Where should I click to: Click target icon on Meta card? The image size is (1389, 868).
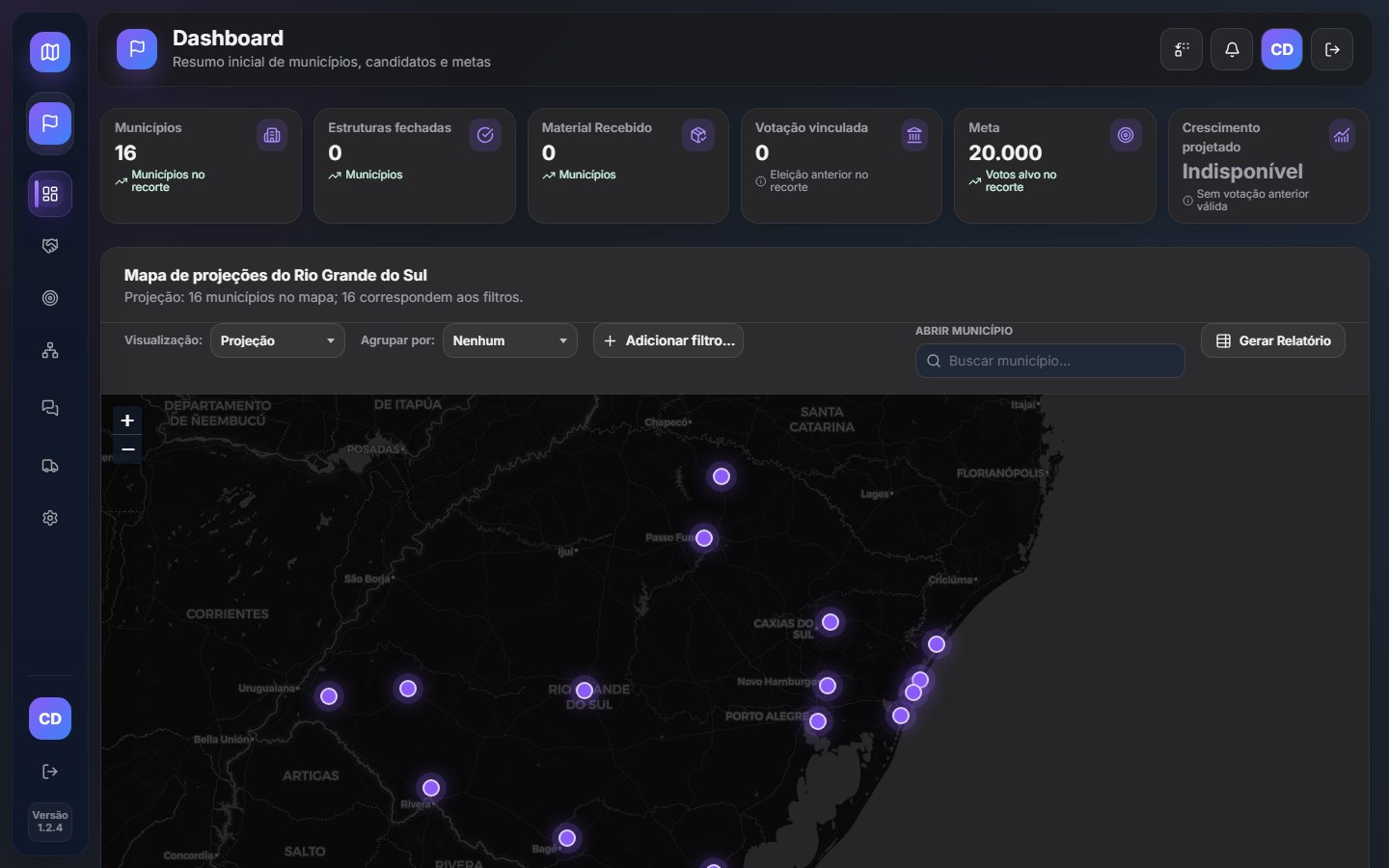[x=1126, y=135]
